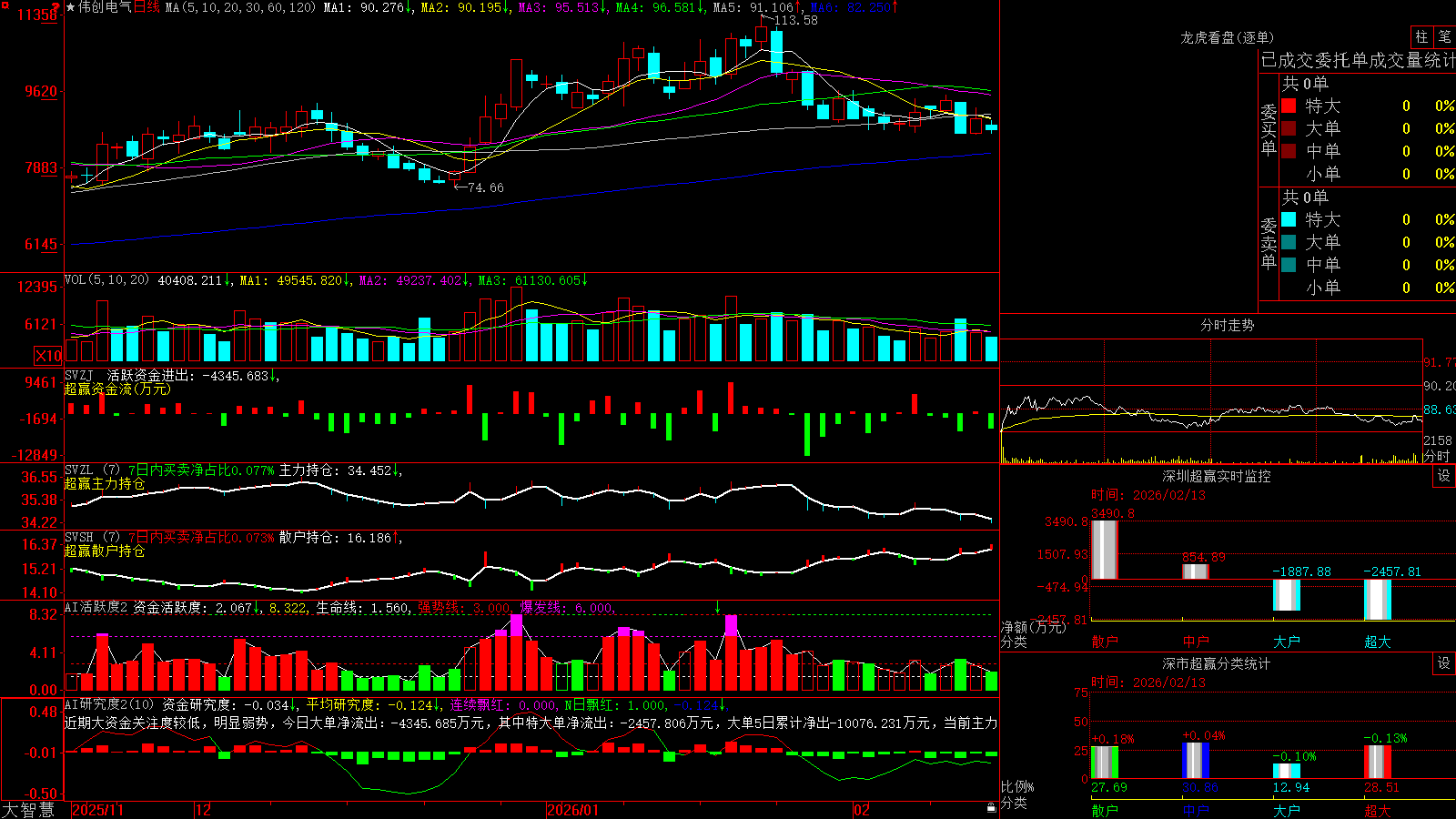Click the 分时走势 panel header

coord(1227,325)
